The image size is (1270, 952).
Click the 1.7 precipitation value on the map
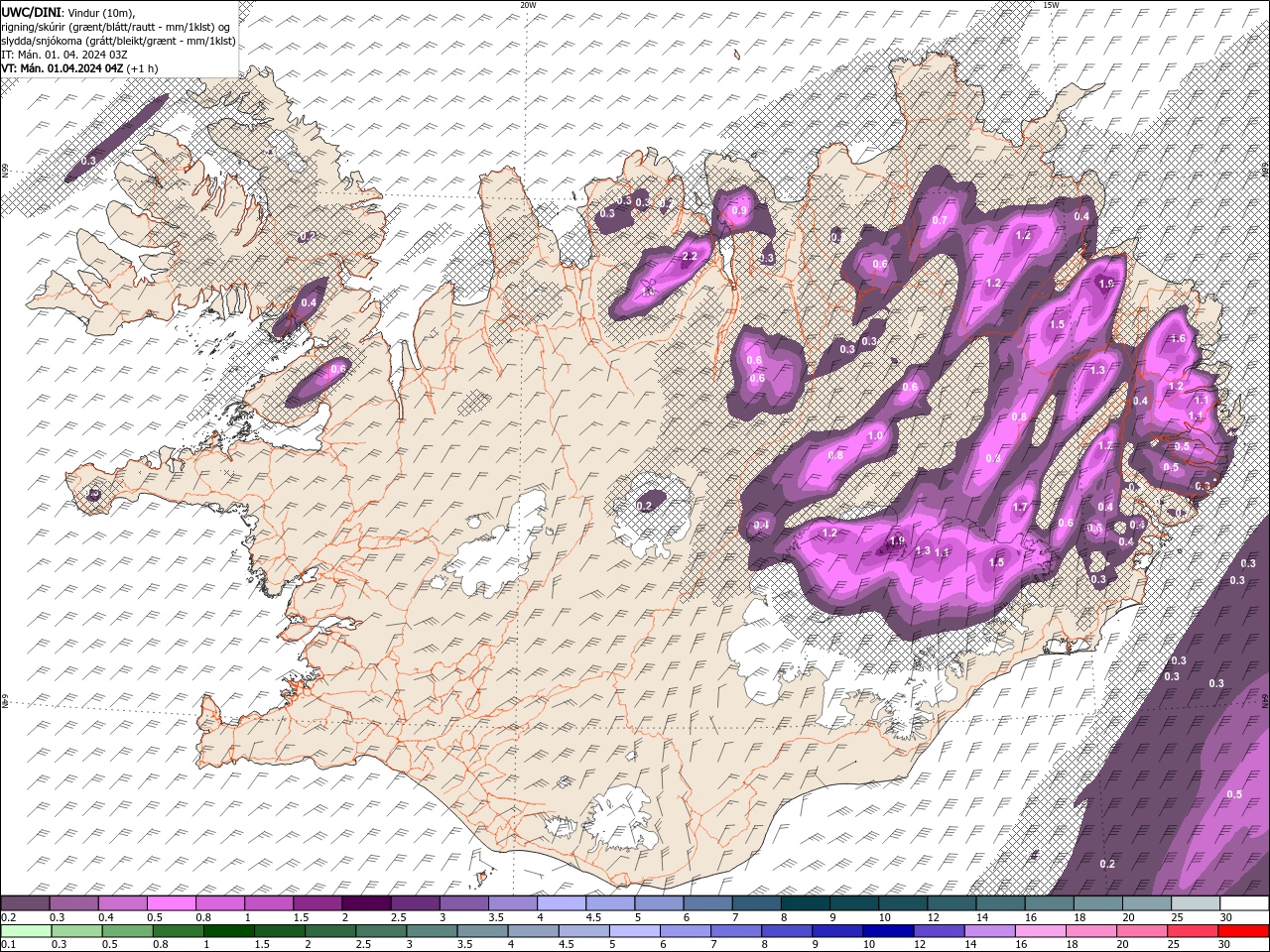(x=1020, y=507)
